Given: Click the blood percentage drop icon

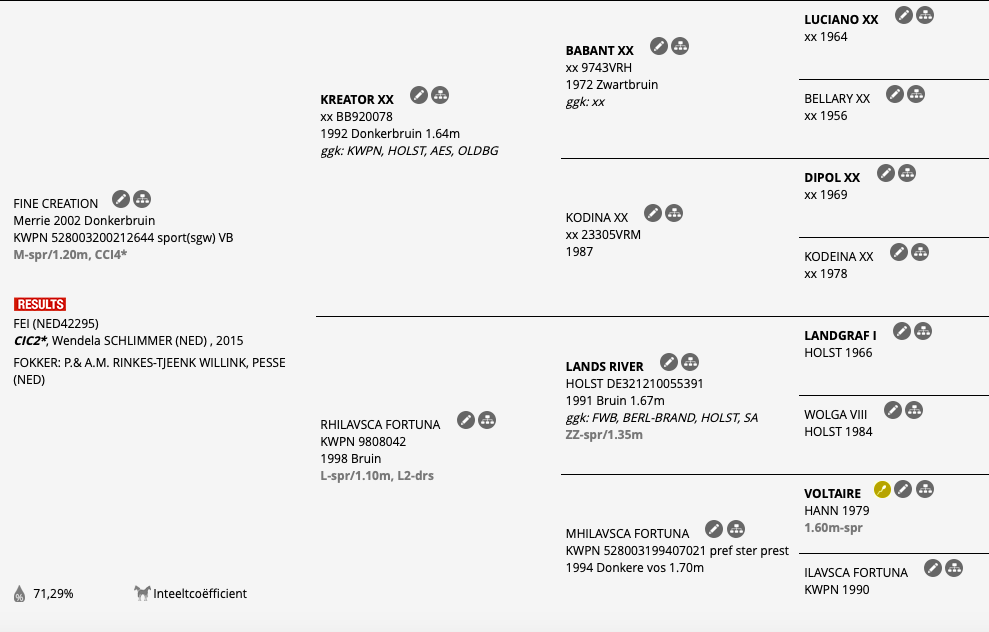Looking at the screenshot, I should [x=20, y=594].
